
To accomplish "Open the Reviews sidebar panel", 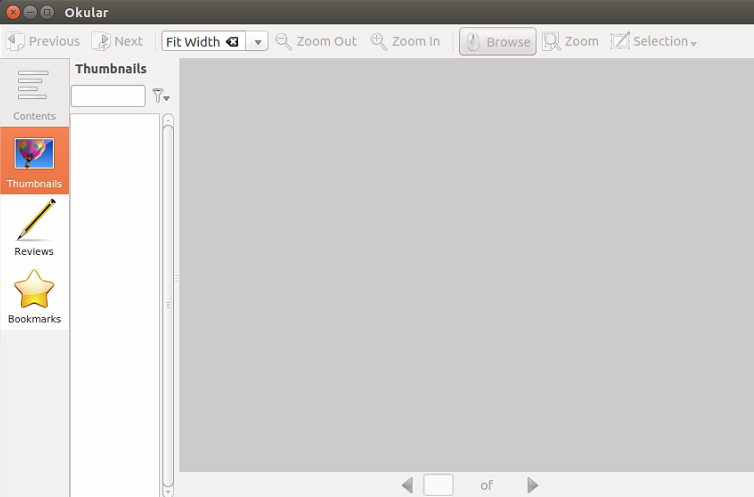I will coord(34,228).
